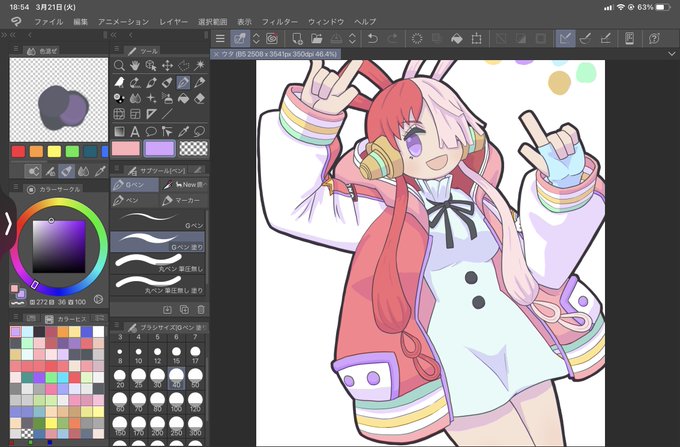Click New canvas icon in command bar
This screenshot has width=680, height=447.
coord(297,39)
